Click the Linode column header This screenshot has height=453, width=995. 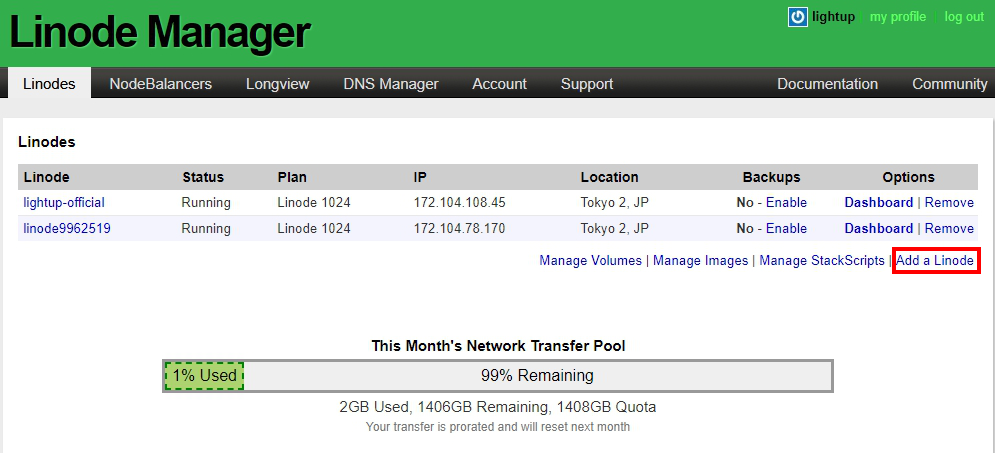pos(46,177)
